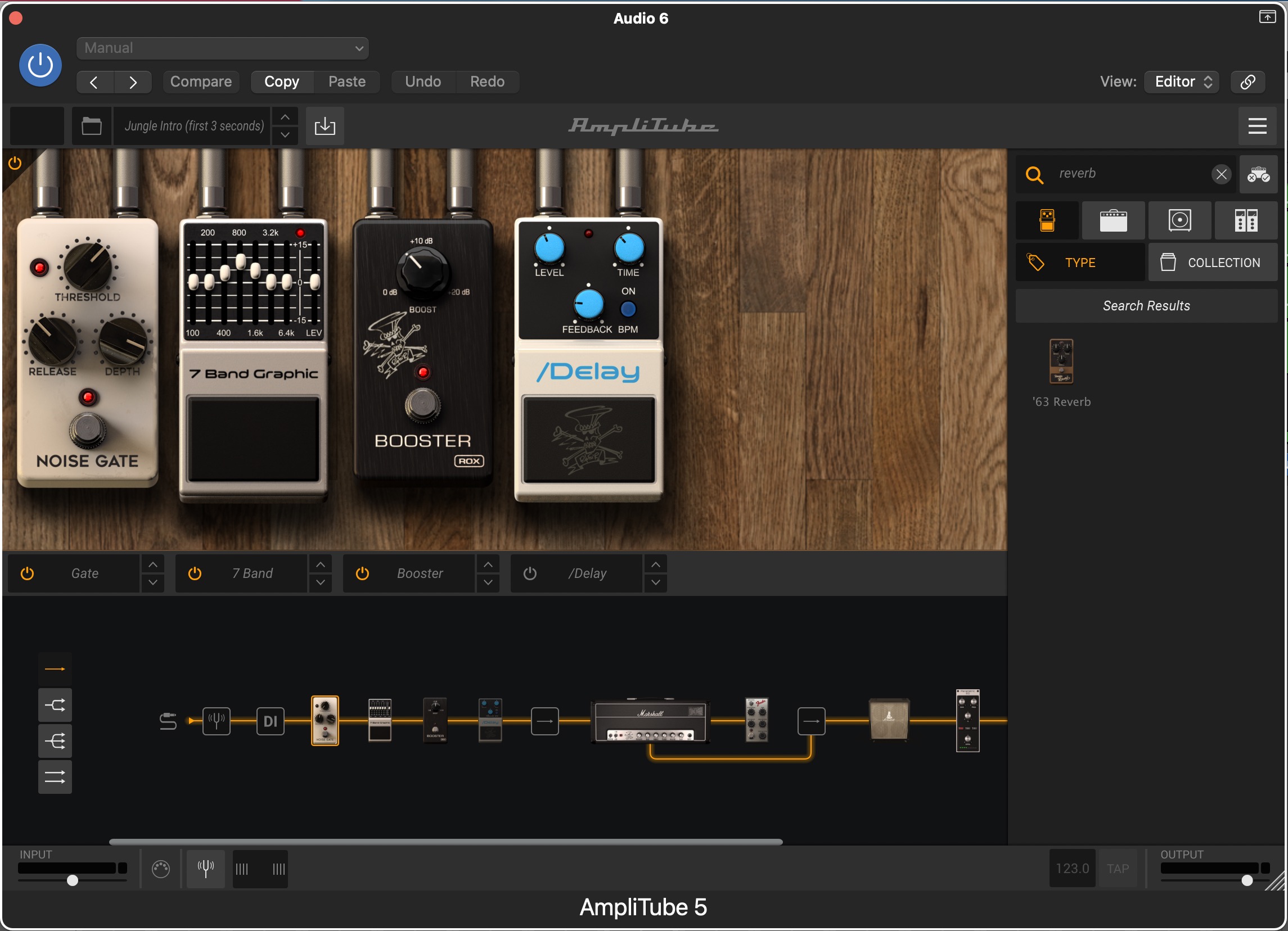
Task: Select the parallel dual routing icon
Action: coord(55,776)
